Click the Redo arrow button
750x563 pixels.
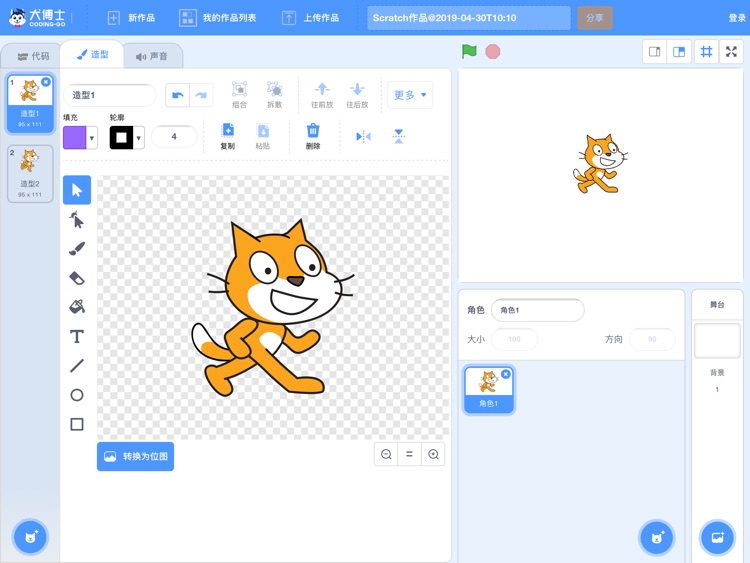201,95
